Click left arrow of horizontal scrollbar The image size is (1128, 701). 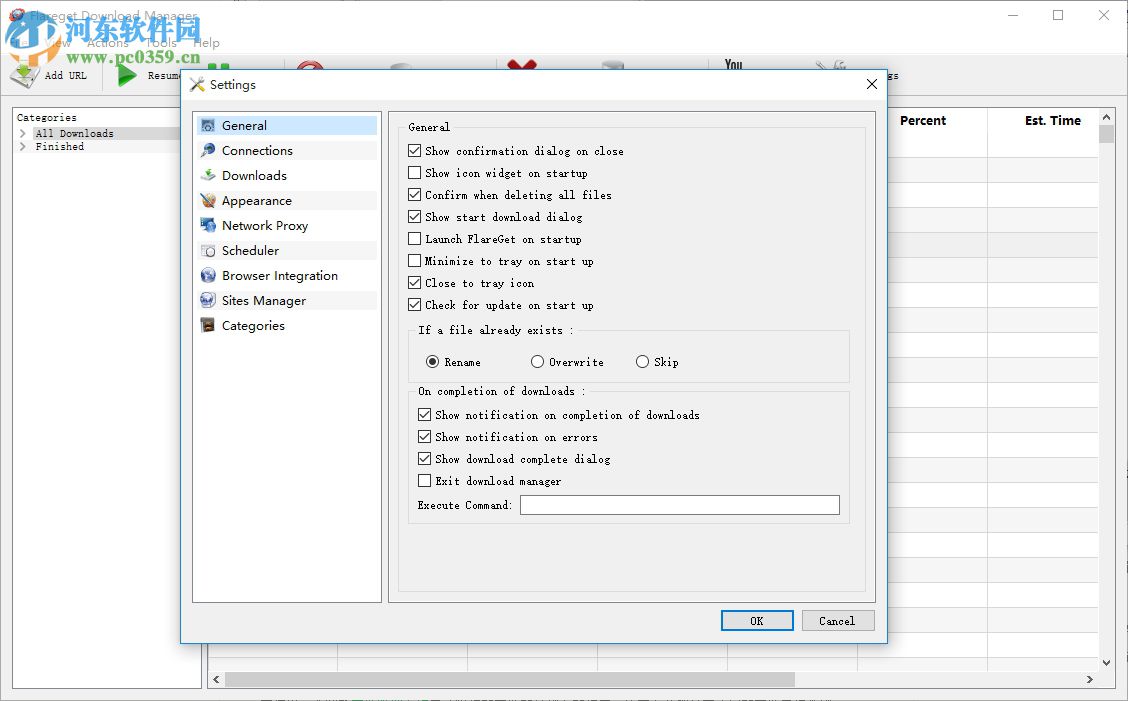217,679
